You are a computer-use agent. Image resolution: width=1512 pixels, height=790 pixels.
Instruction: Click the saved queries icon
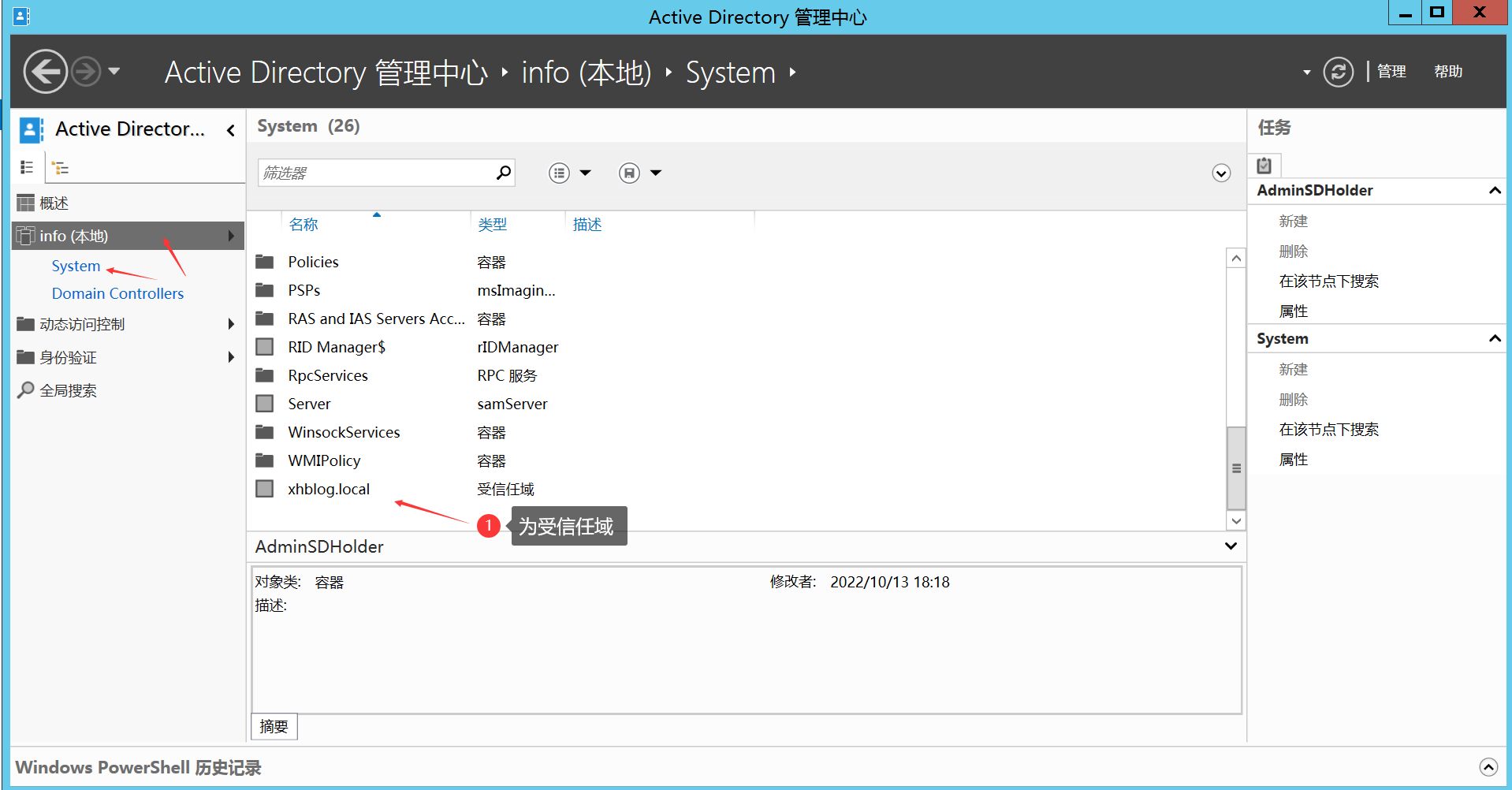click(629, 173)
